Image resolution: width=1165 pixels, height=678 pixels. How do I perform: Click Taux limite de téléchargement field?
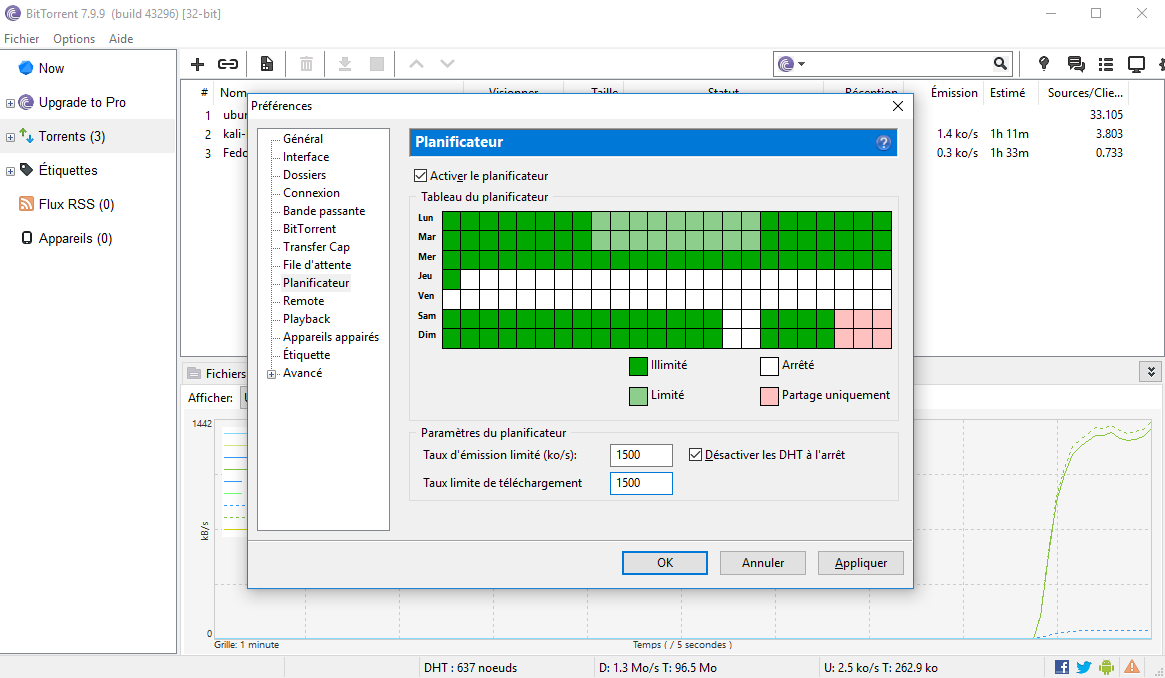(x=641, y=483)
